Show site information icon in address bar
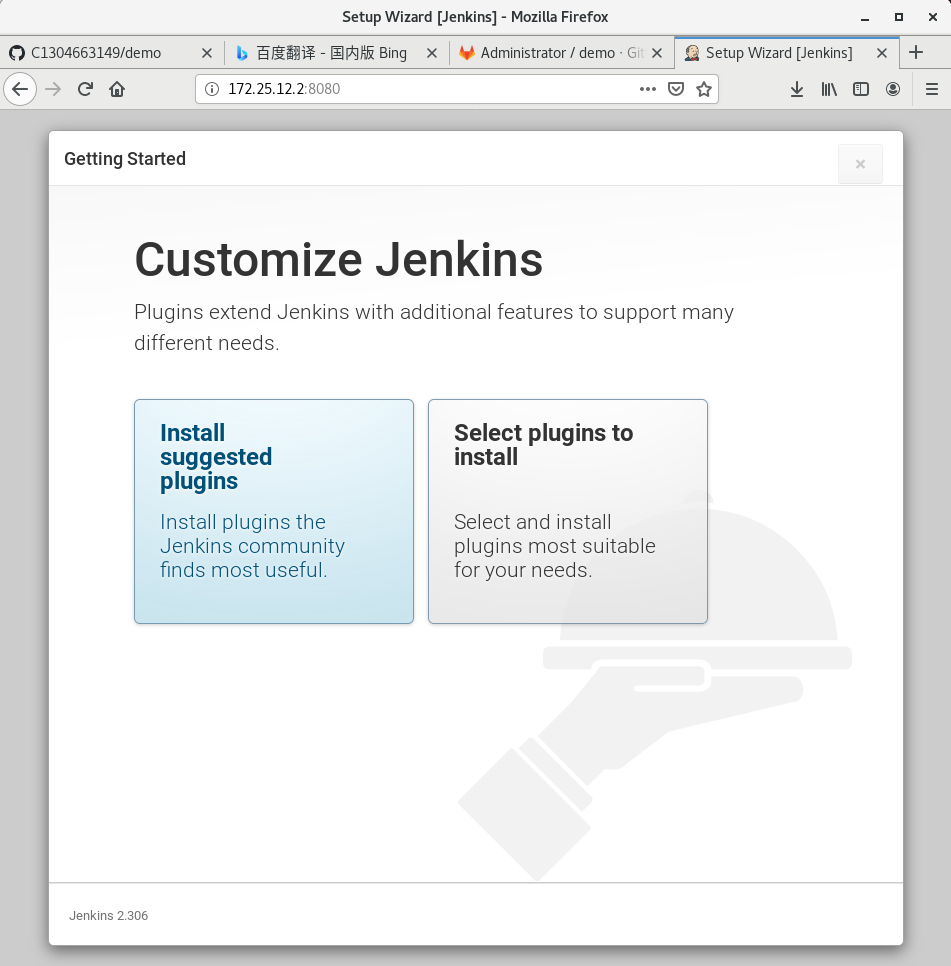Screen dimensions: 951x966 (212, 89)
